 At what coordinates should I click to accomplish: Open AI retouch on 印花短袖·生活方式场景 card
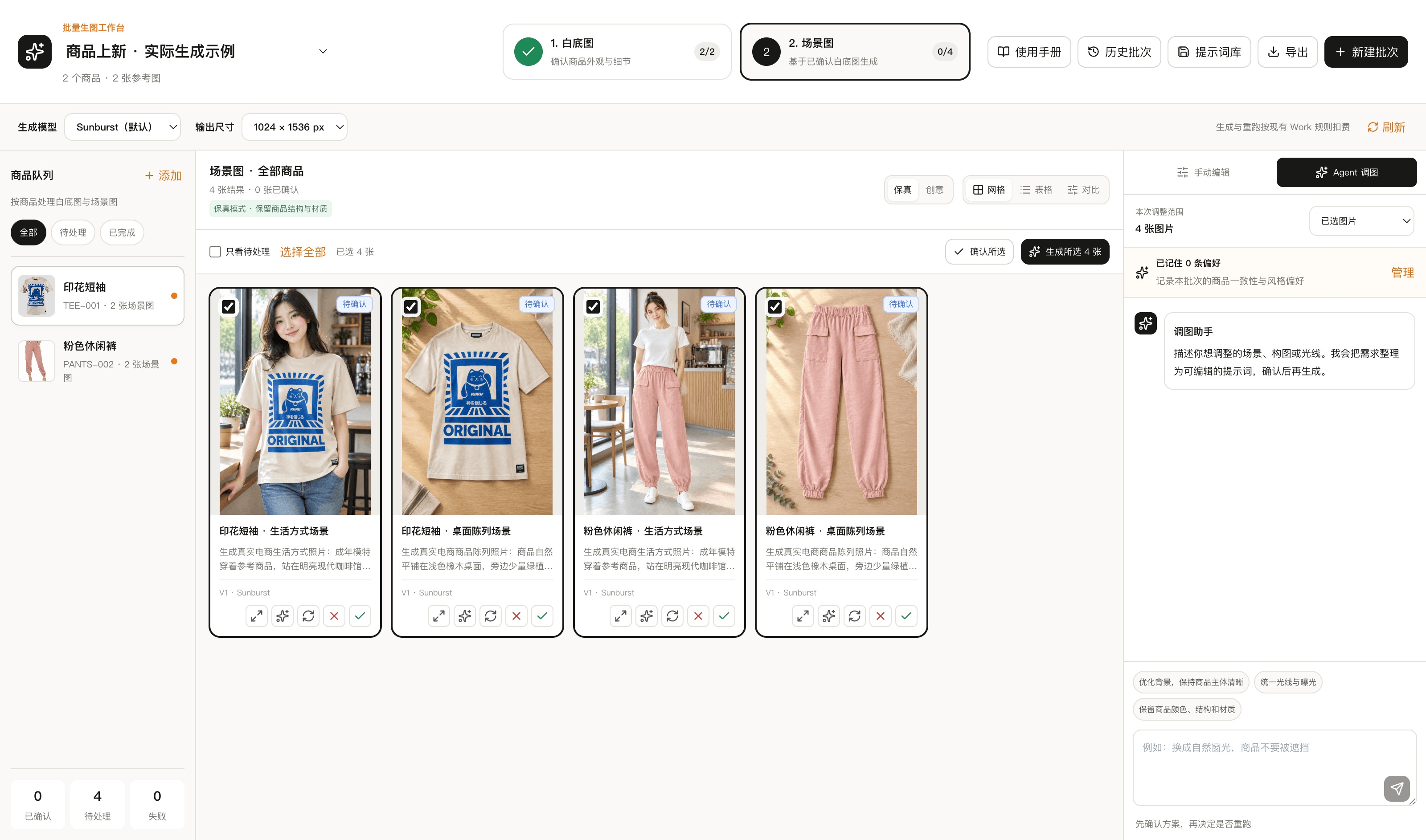283,616
